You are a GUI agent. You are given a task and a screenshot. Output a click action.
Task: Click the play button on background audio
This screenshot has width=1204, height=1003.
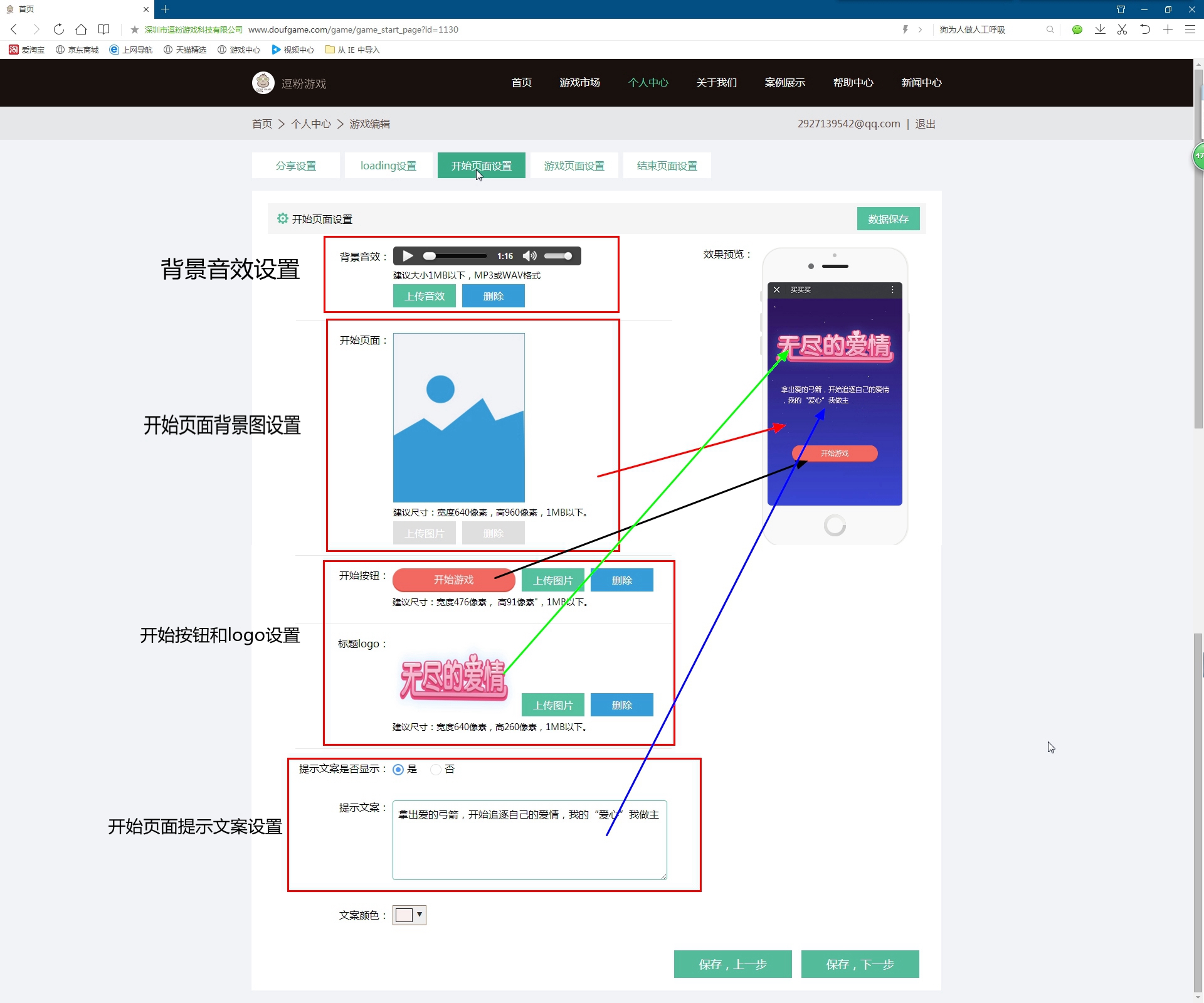click(x=407, y=255)
